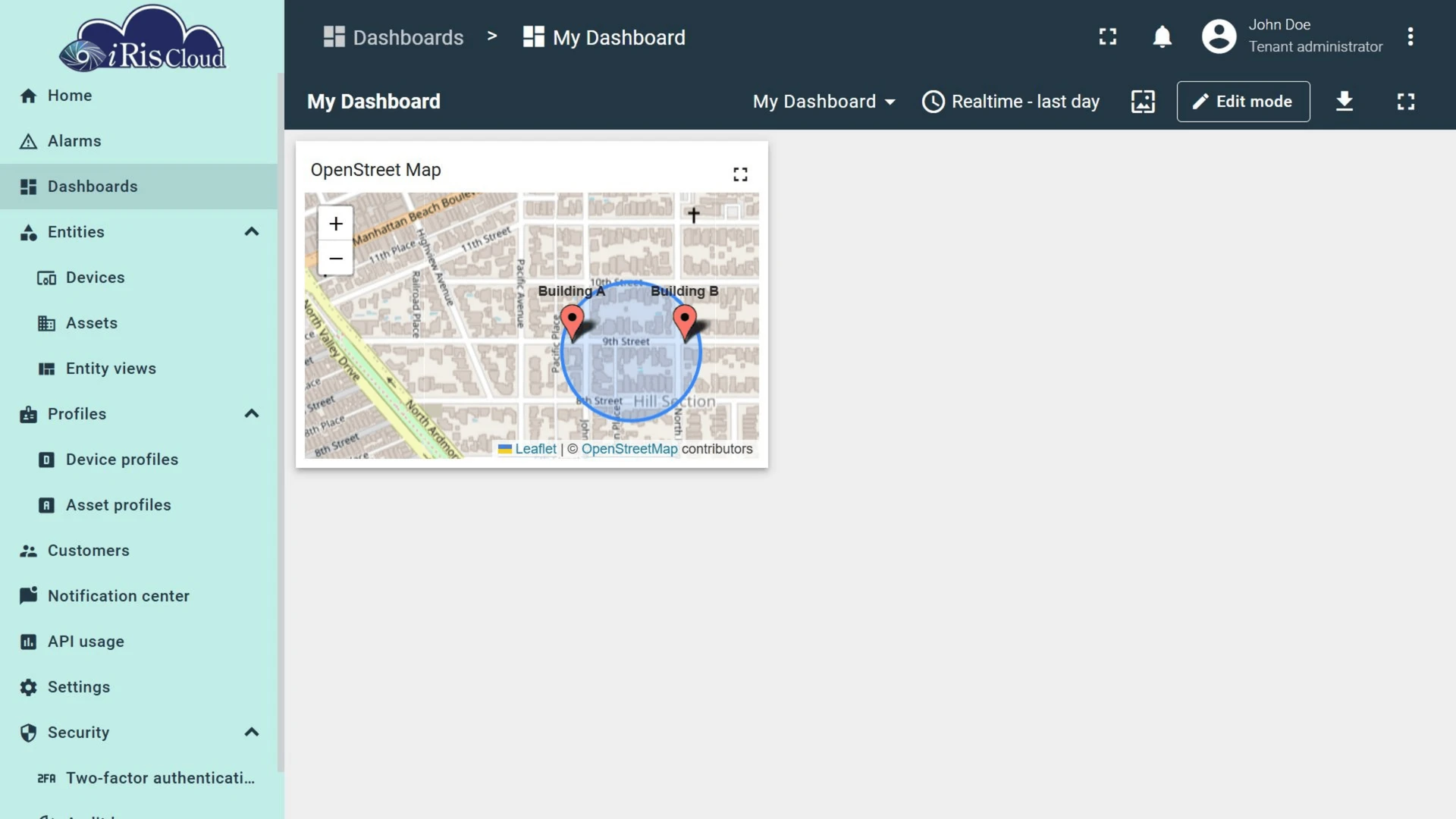Open Two-factor authentication settings

[139, 778]
